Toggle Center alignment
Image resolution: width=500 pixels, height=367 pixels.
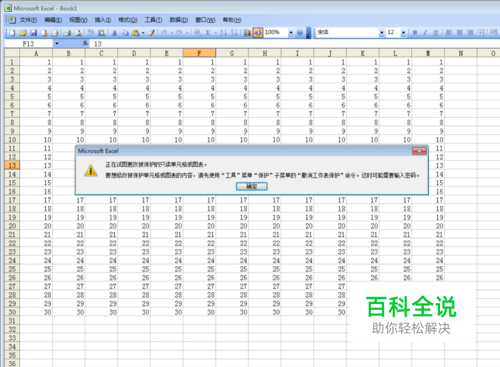coord(459,33)
